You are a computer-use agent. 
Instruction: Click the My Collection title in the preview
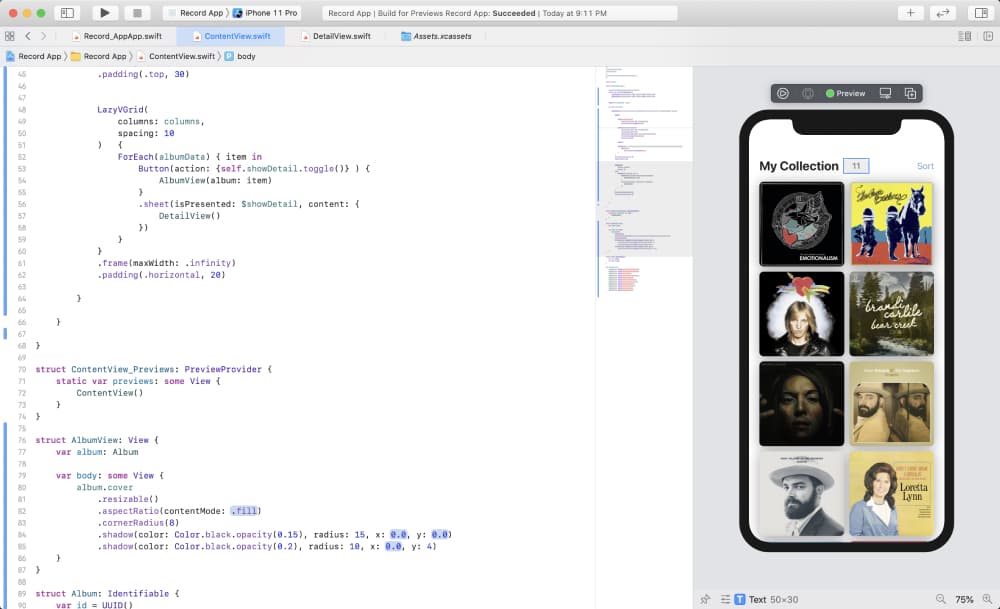[798, 166]
